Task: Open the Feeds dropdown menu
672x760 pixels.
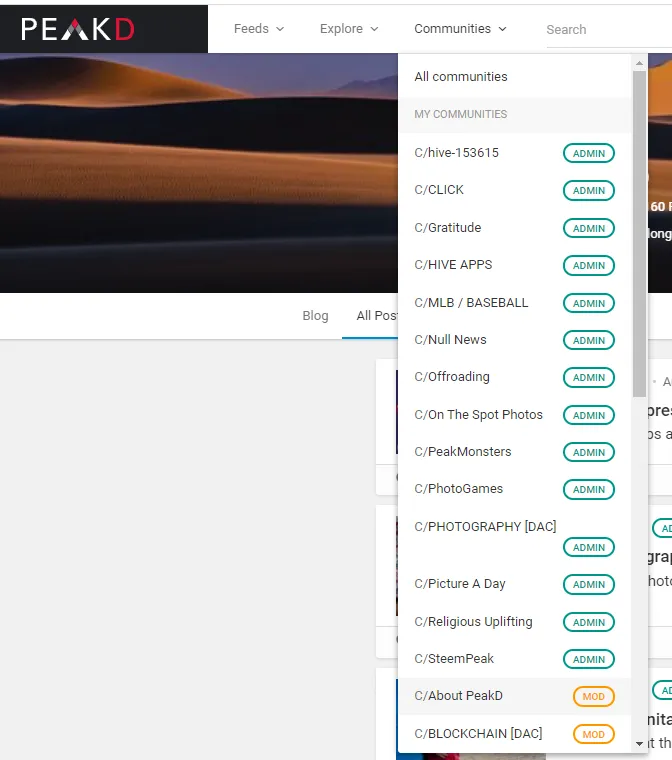Action: pos(259,29)
